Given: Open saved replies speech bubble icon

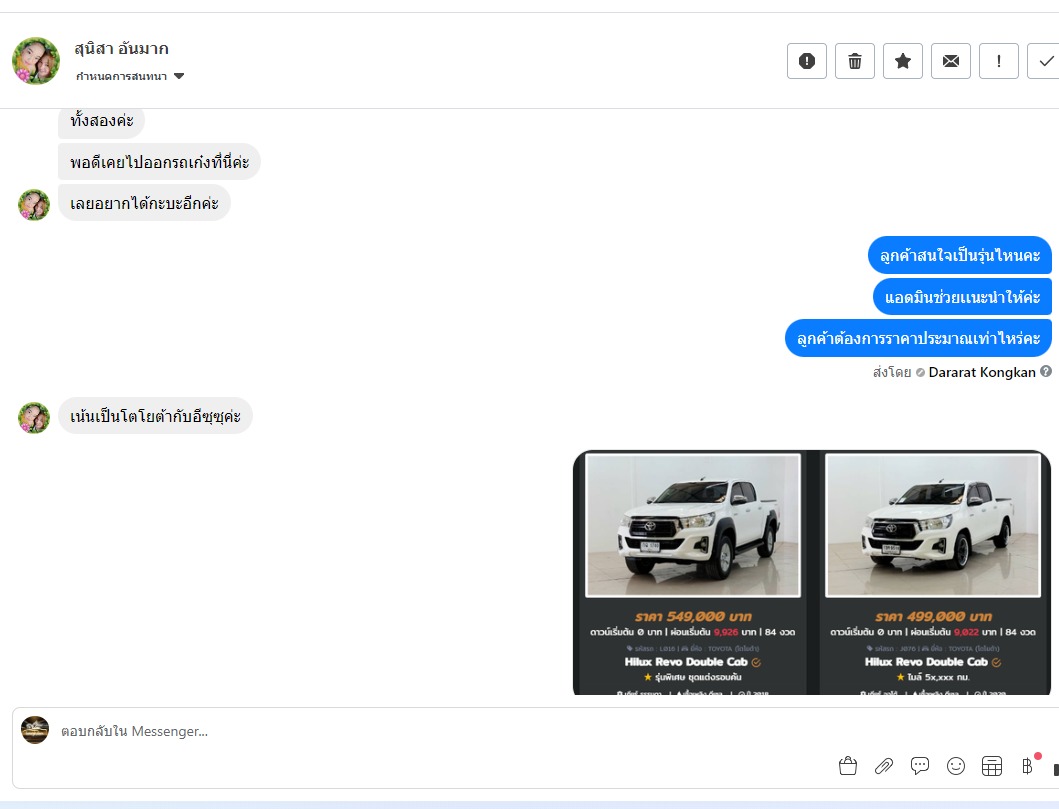Looking at the screenshot, I should click(x=920, y=766).
